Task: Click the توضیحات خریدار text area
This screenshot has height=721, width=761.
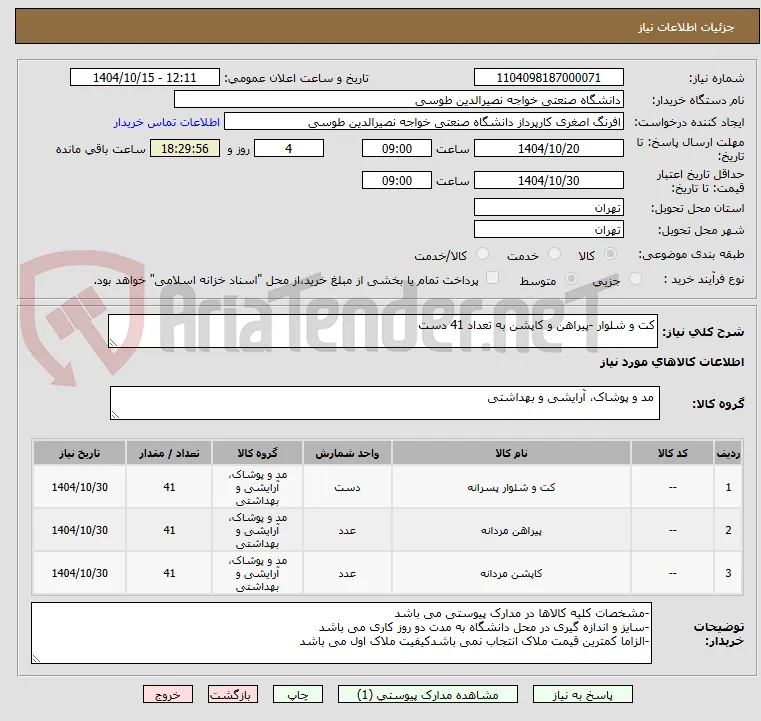Action: (x=341, y=633)
